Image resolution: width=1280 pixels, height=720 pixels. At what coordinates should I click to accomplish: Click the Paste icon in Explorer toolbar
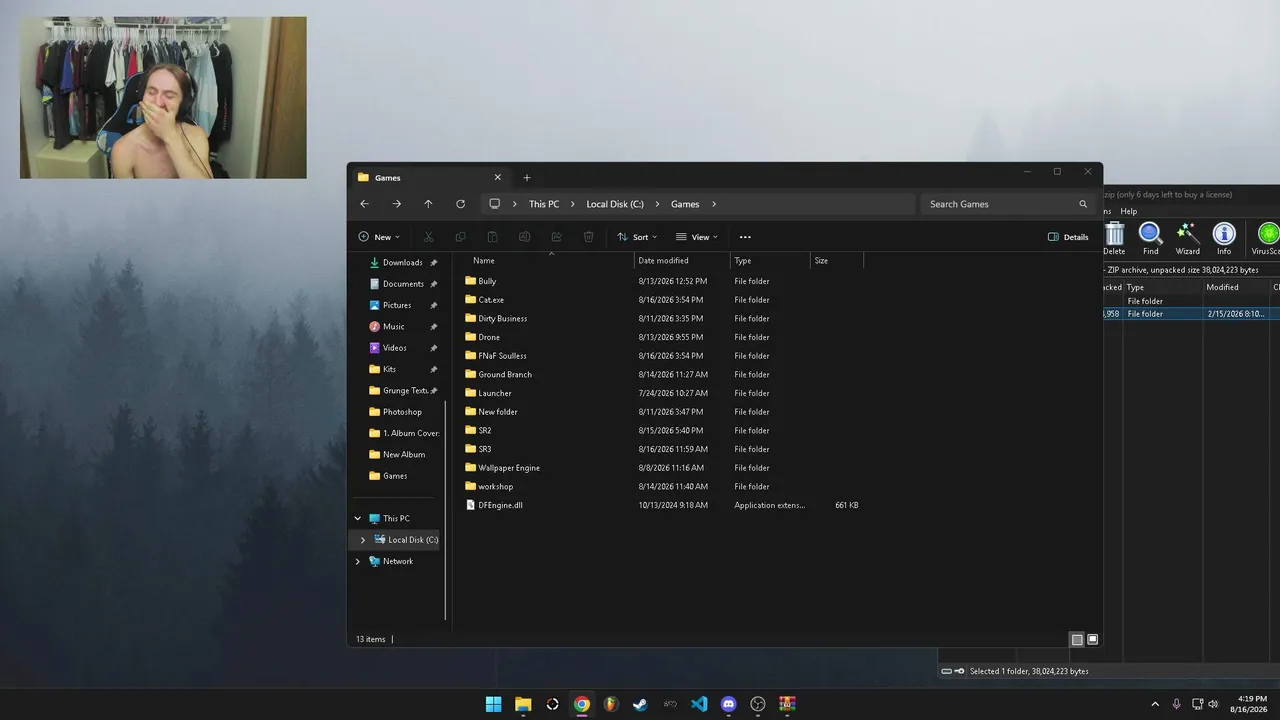492,237
